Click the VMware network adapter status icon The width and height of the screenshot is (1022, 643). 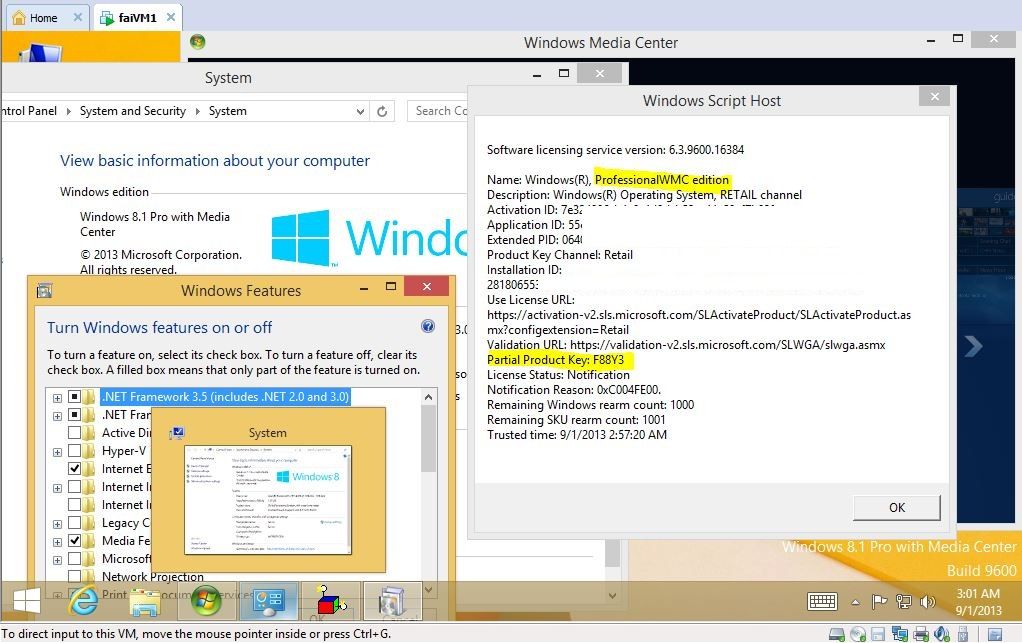tap(899, 633)
